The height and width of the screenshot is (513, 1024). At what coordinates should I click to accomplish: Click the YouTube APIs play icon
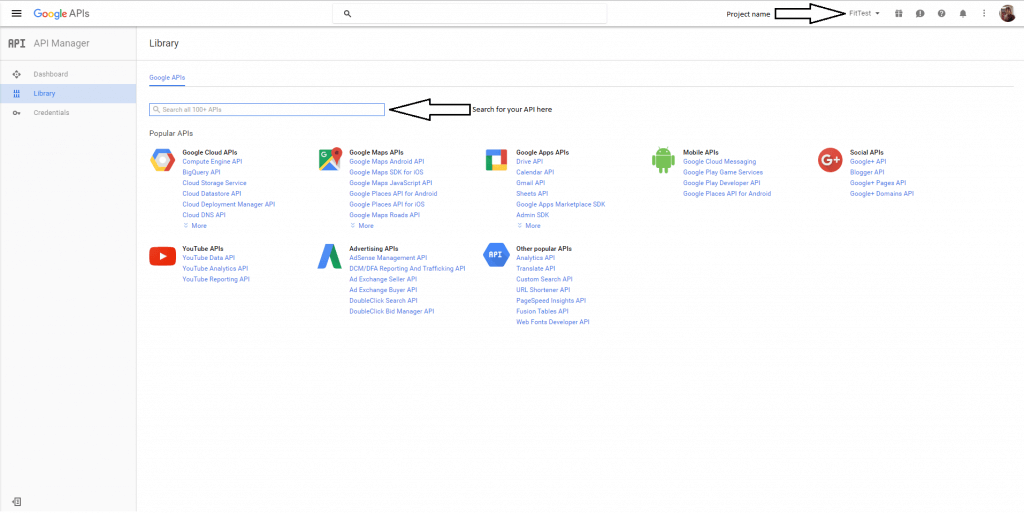(x=163, y=256)
